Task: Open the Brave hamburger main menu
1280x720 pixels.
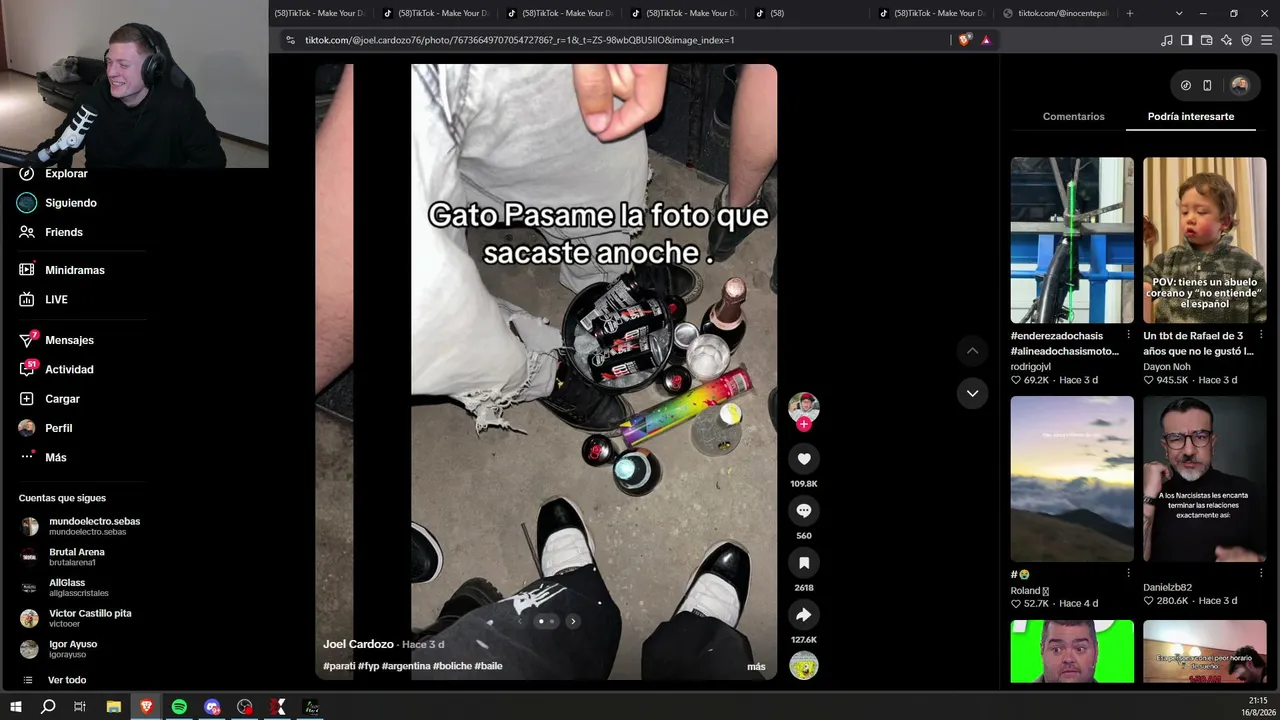Action: click(x=1266, y=40)
